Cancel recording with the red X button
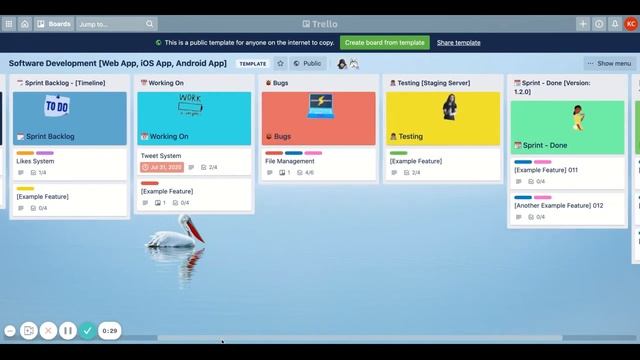 point(48,331)
